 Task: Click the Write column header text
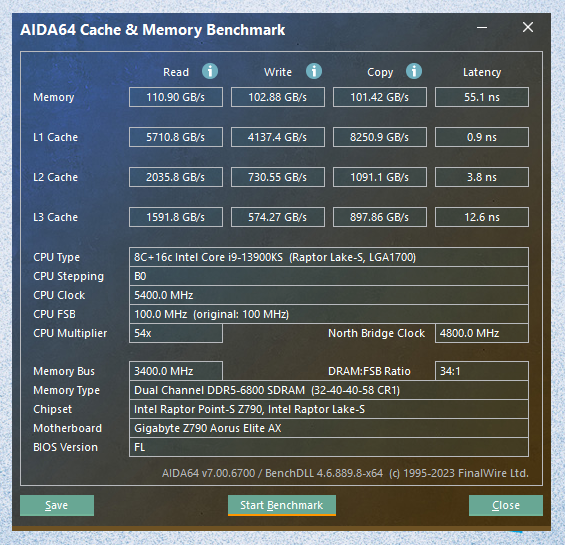[x=278, y=72]
